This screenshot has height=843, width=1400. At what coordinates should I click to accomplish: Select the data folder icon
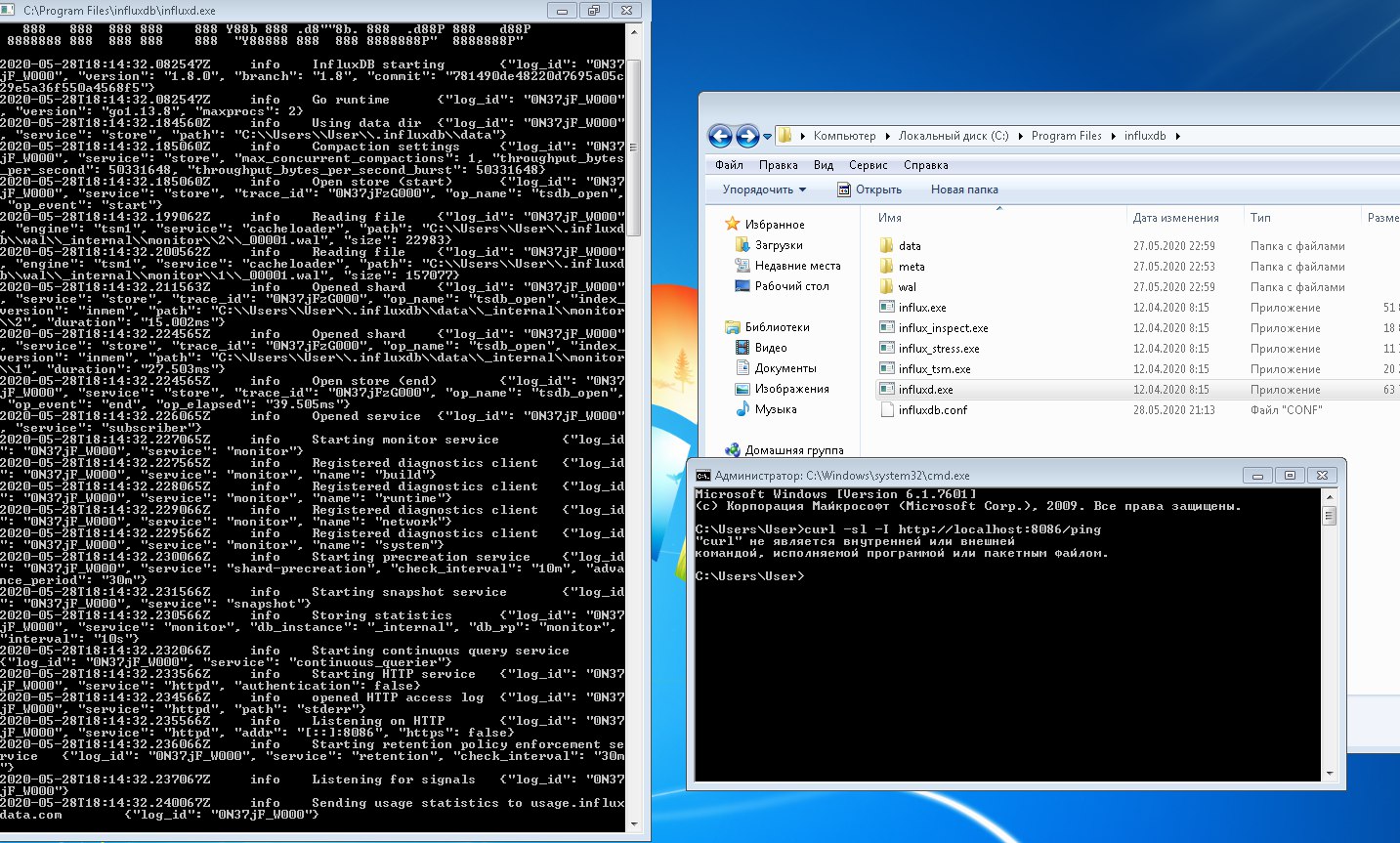point(887,245)
